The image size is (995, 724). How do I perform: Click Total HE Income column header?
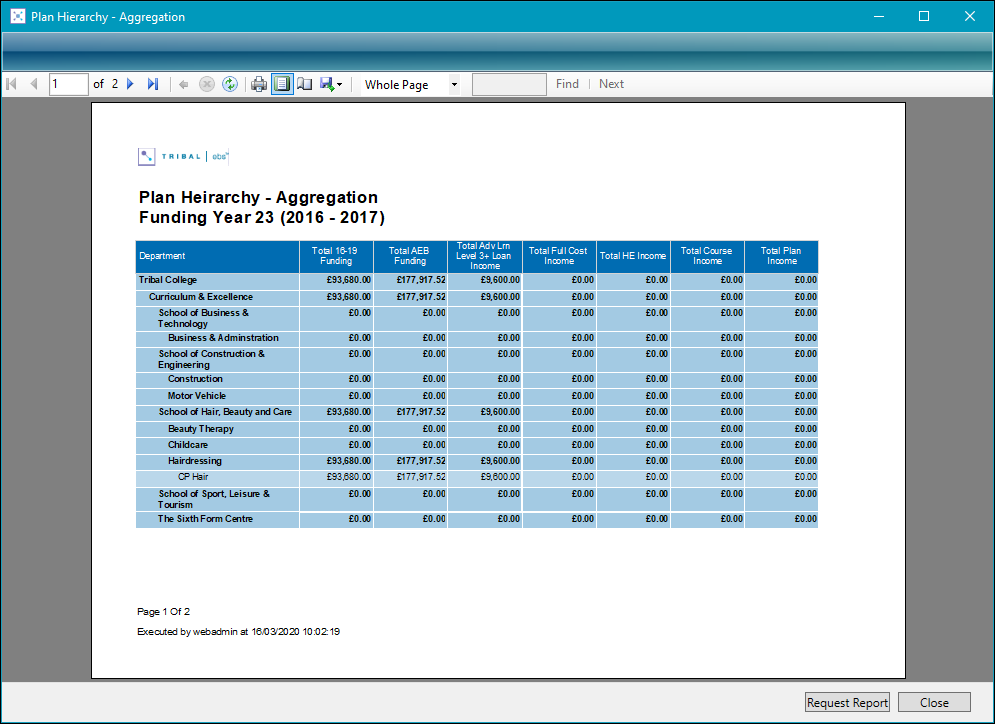633,256
